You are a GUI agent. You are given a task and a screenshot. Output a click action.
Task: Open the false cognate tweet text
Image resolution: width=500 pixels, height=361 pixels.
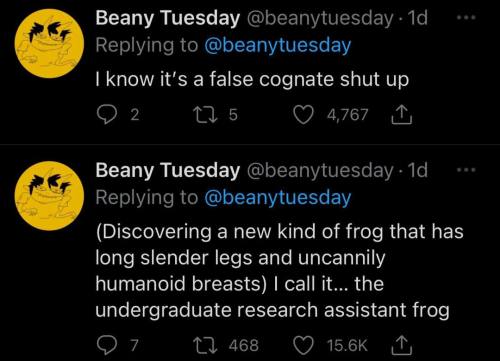[x=252, y=80]
